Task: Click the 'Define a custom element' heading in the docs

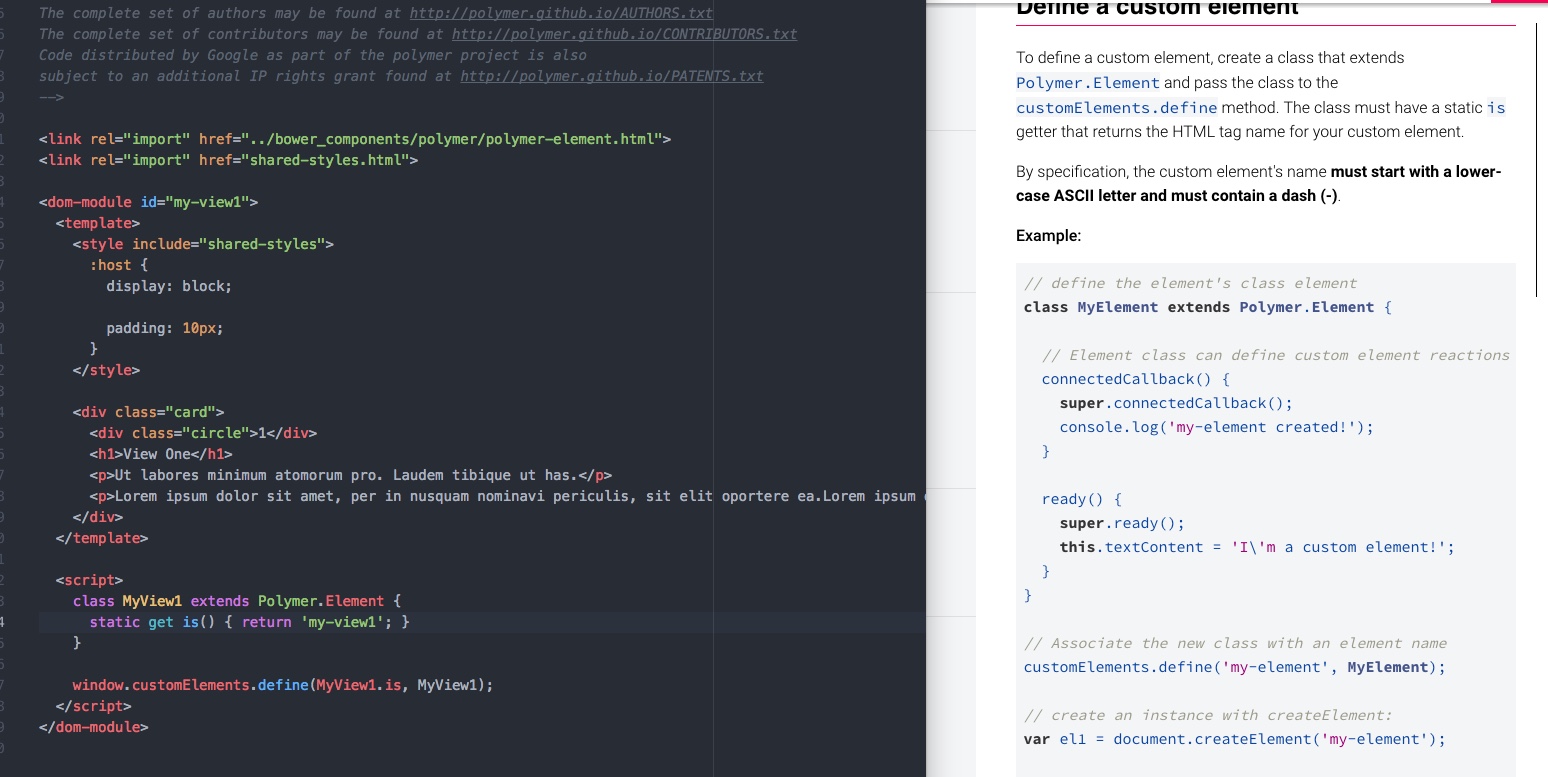Action: click(x=1157, y=8)
